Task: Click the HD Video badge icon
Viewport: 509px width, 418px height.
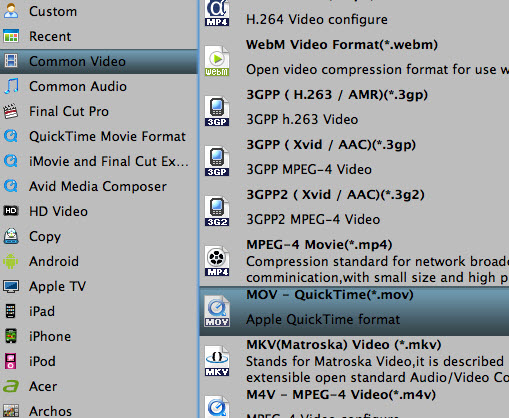Action: [11, 211]
